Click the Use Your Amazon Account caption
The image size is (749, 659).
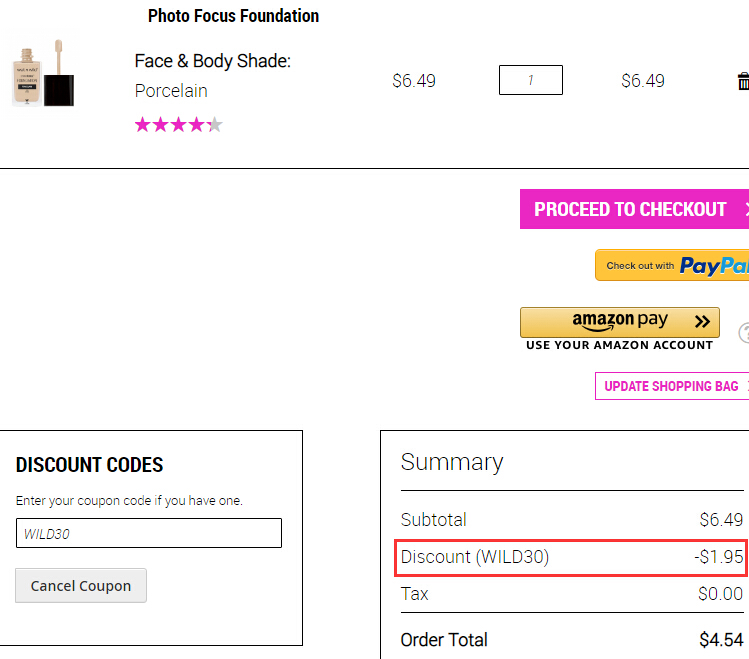620,345
